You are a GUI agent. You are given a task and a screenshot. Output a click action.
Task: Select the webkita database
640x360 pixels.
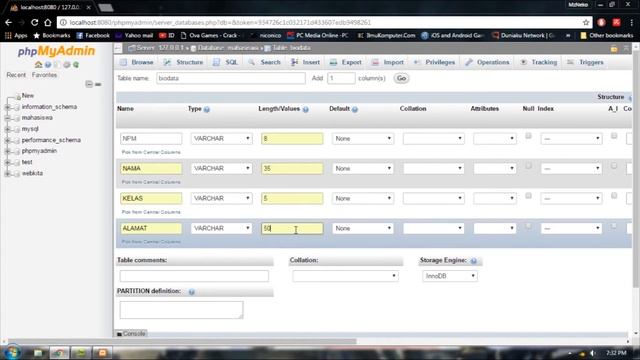pos(32,173)
